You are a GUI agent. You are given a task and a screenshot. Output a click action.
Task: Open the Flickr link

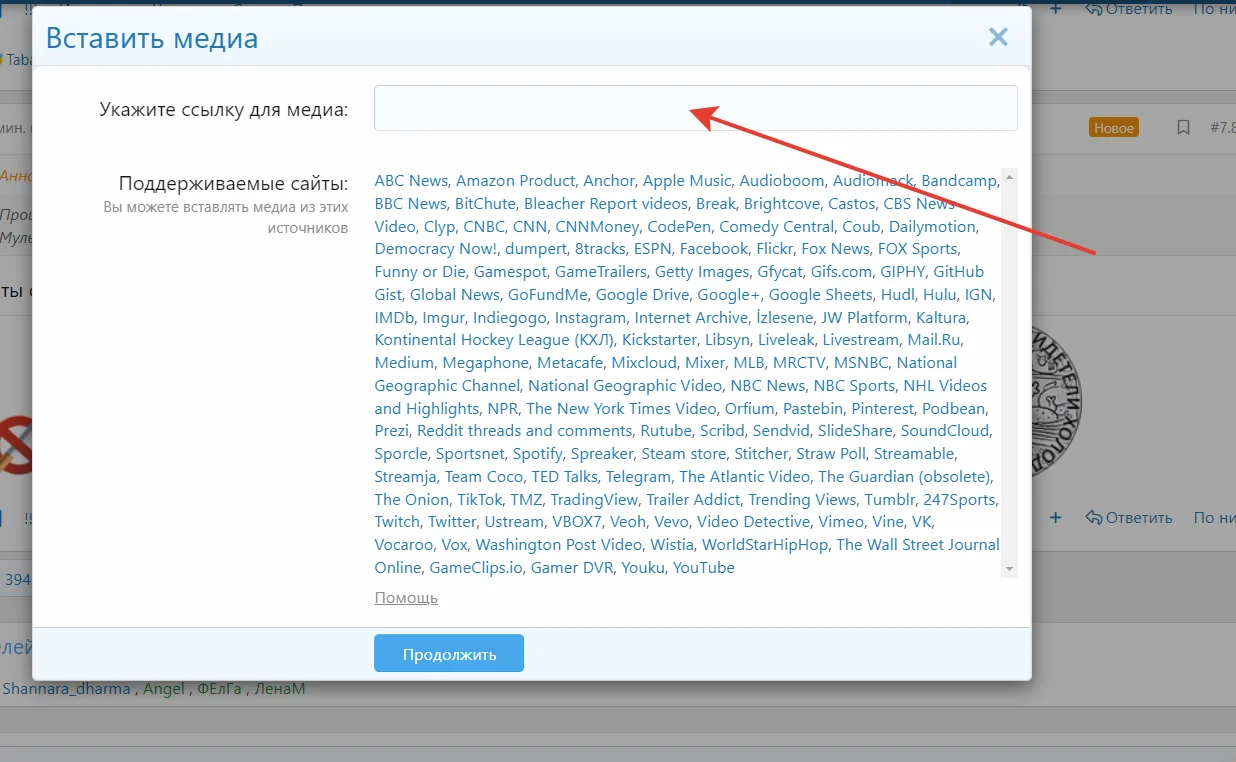coord(775,249)
